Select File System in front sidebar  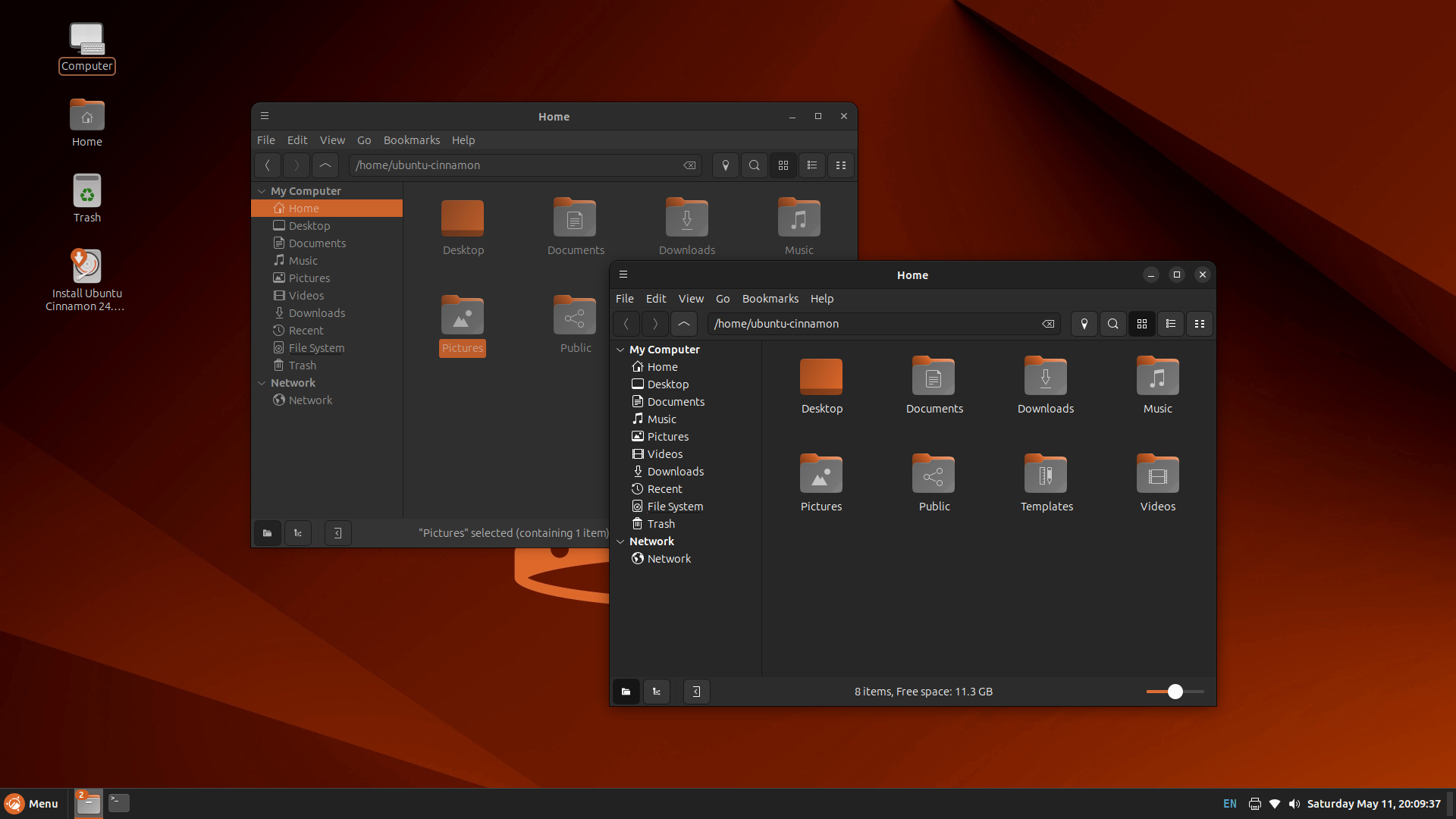click(674, 507)
